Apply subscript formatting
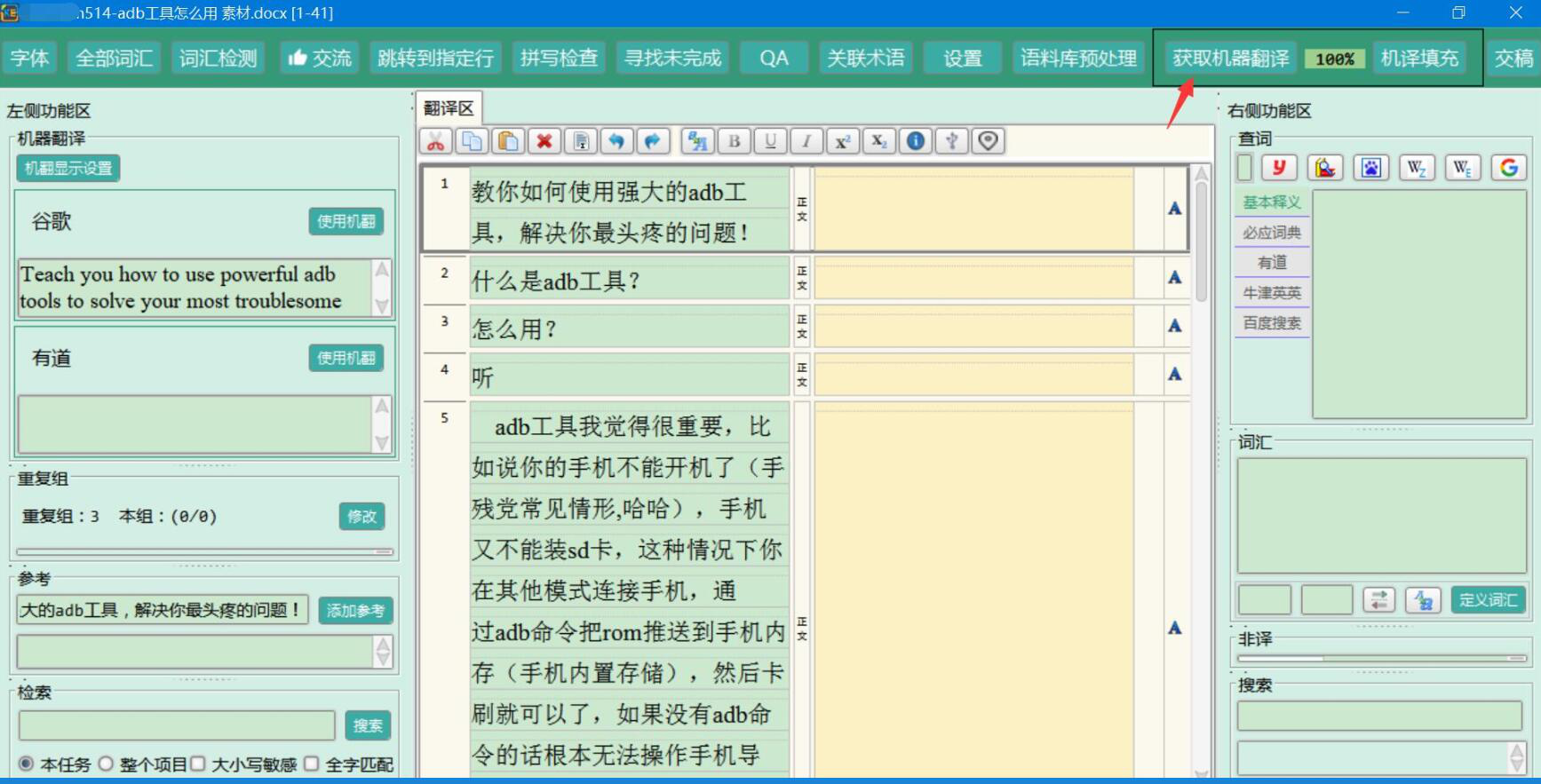Viewport: 1541px width, 784px height. (879, 141)
